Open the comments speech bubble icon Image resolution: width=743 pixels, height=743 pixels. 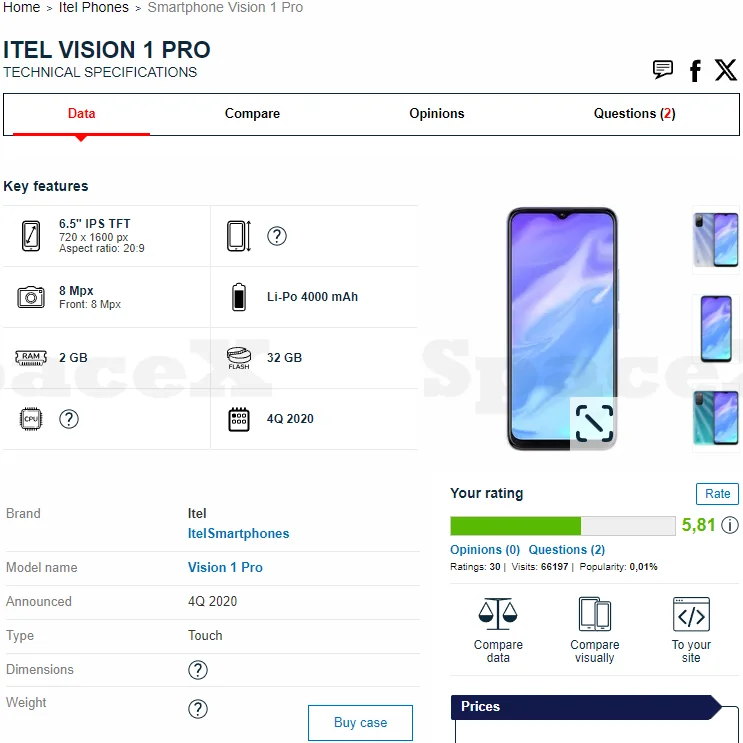(662, 70)
